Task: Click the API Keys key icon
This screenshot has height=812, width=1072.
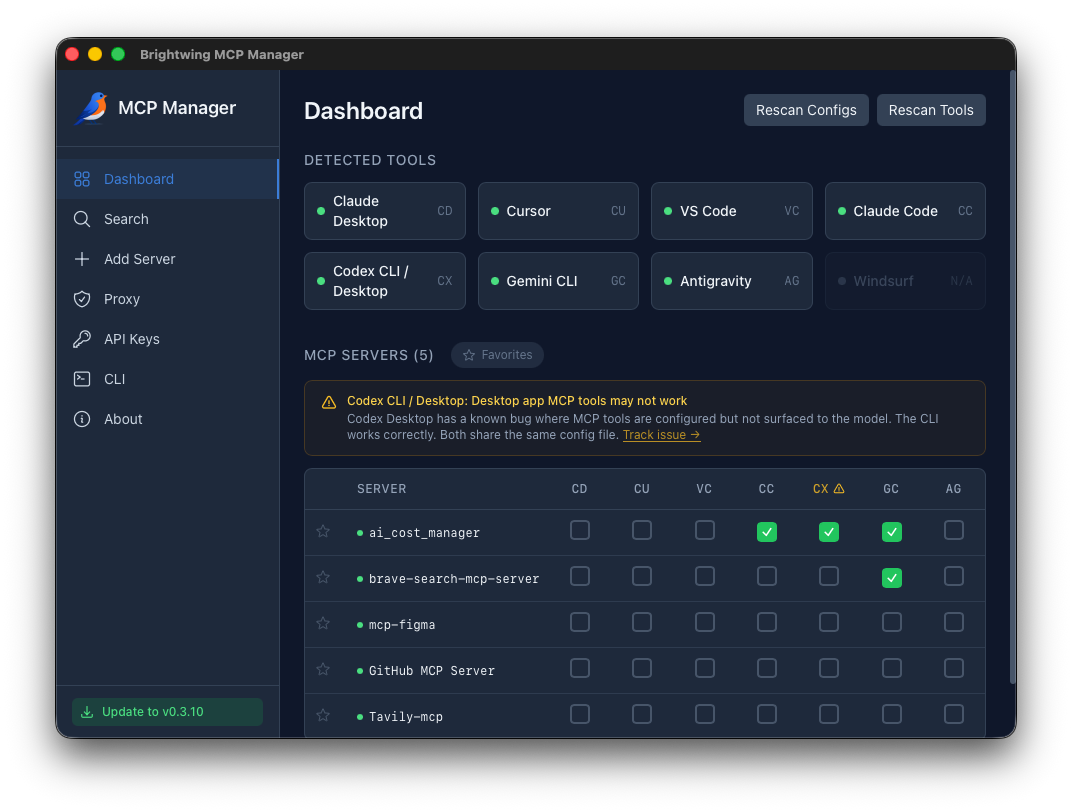Action: 81,339
